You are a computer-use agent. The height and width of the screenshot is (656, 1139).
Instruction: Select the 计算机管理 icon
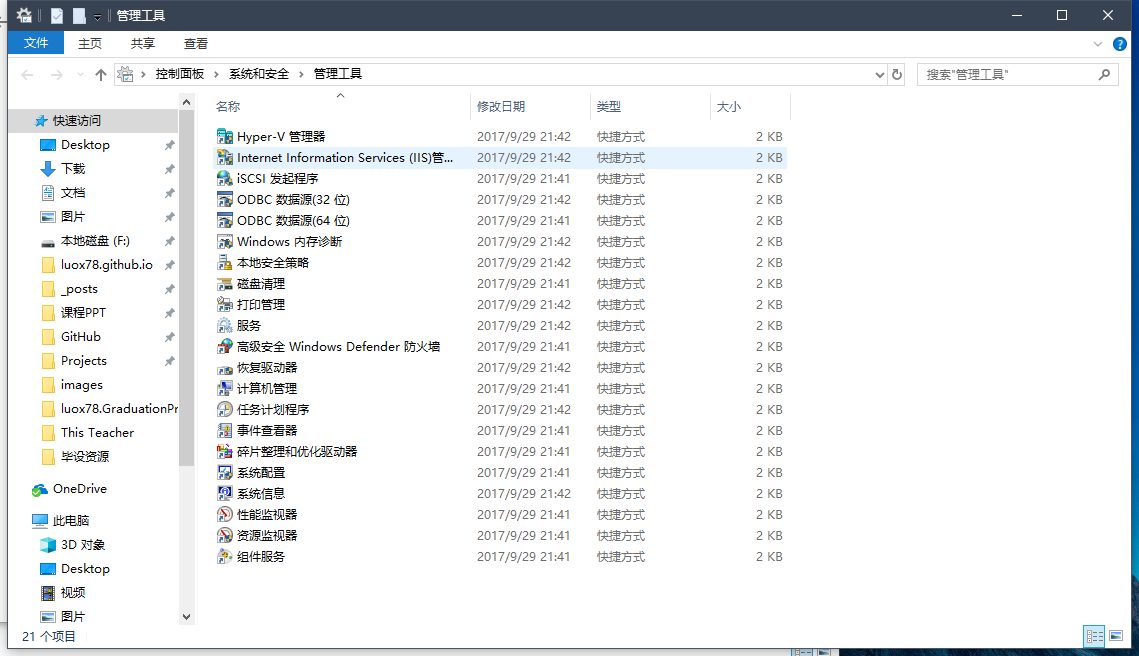point(224,389)
